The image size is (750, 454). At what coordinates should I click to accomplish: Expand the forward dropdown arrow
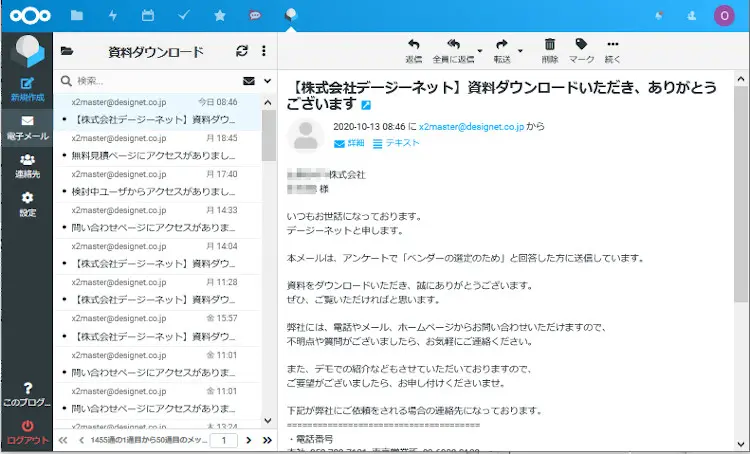point(520,51)
